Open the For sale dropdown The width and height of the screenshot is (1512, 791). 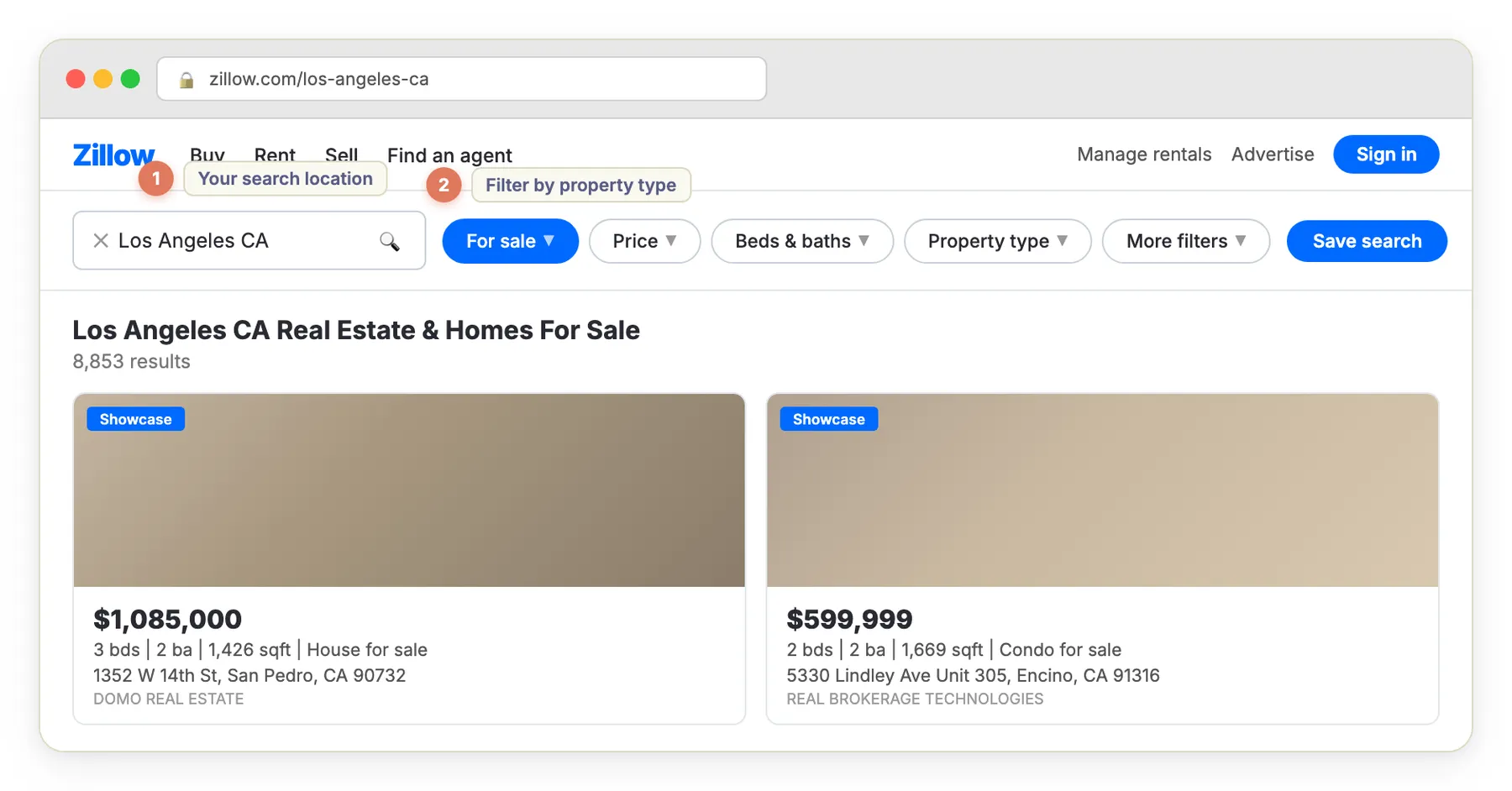click(x=510, y=241)
